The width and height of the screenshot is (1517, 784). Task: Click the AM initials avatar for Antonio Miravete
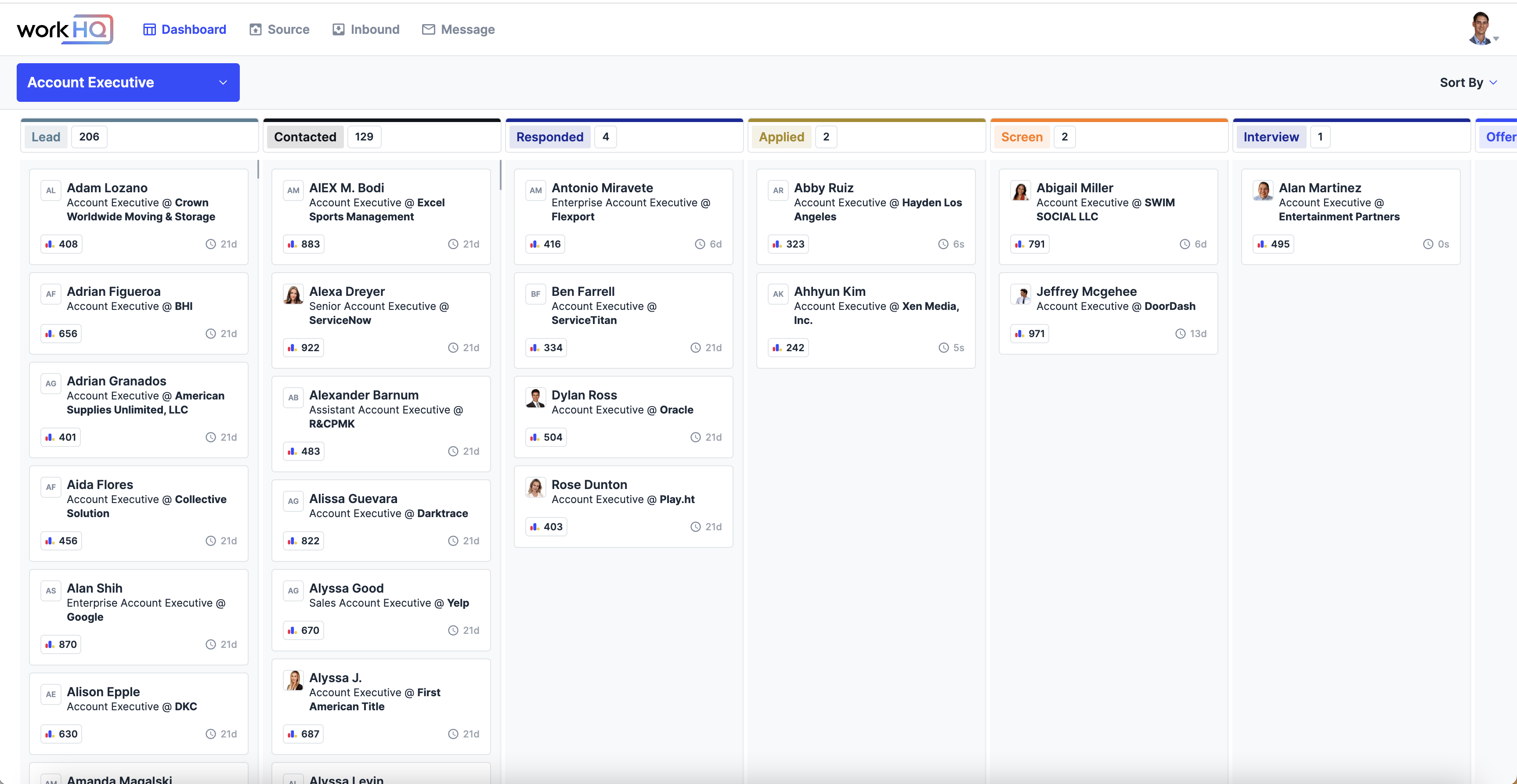point(535,191)
